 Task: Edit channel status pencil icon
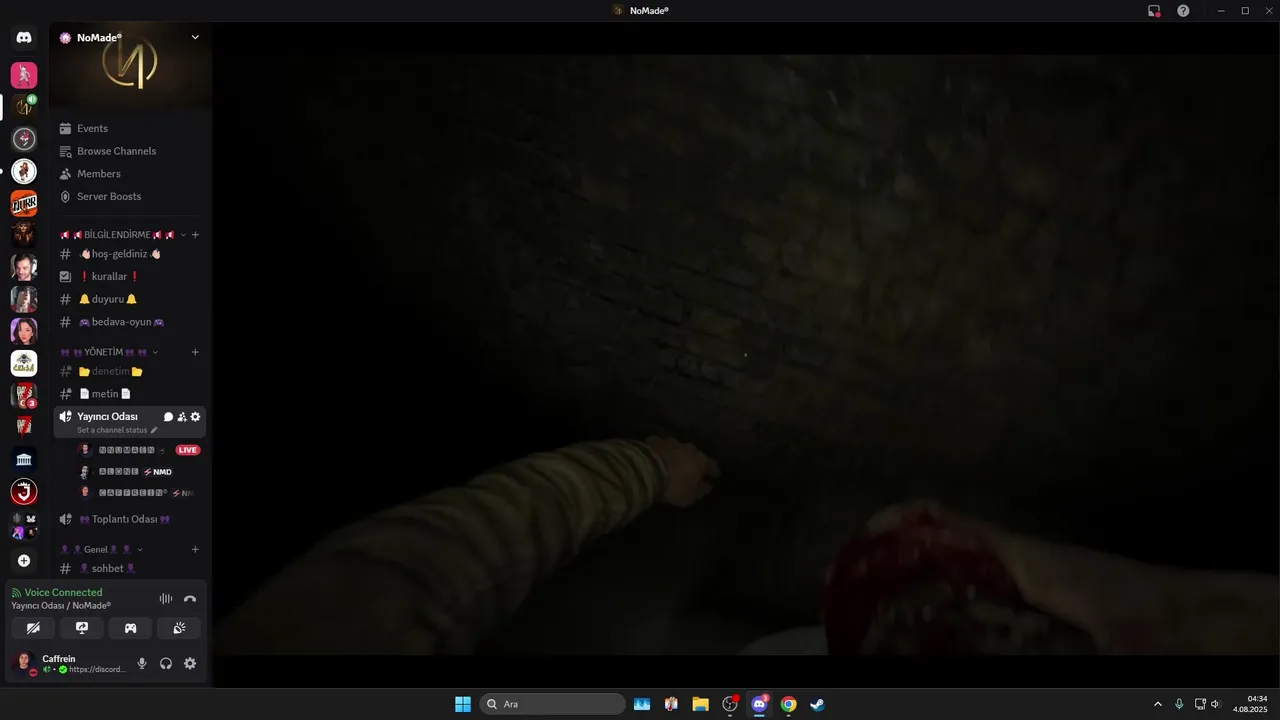tap(154, 430)
